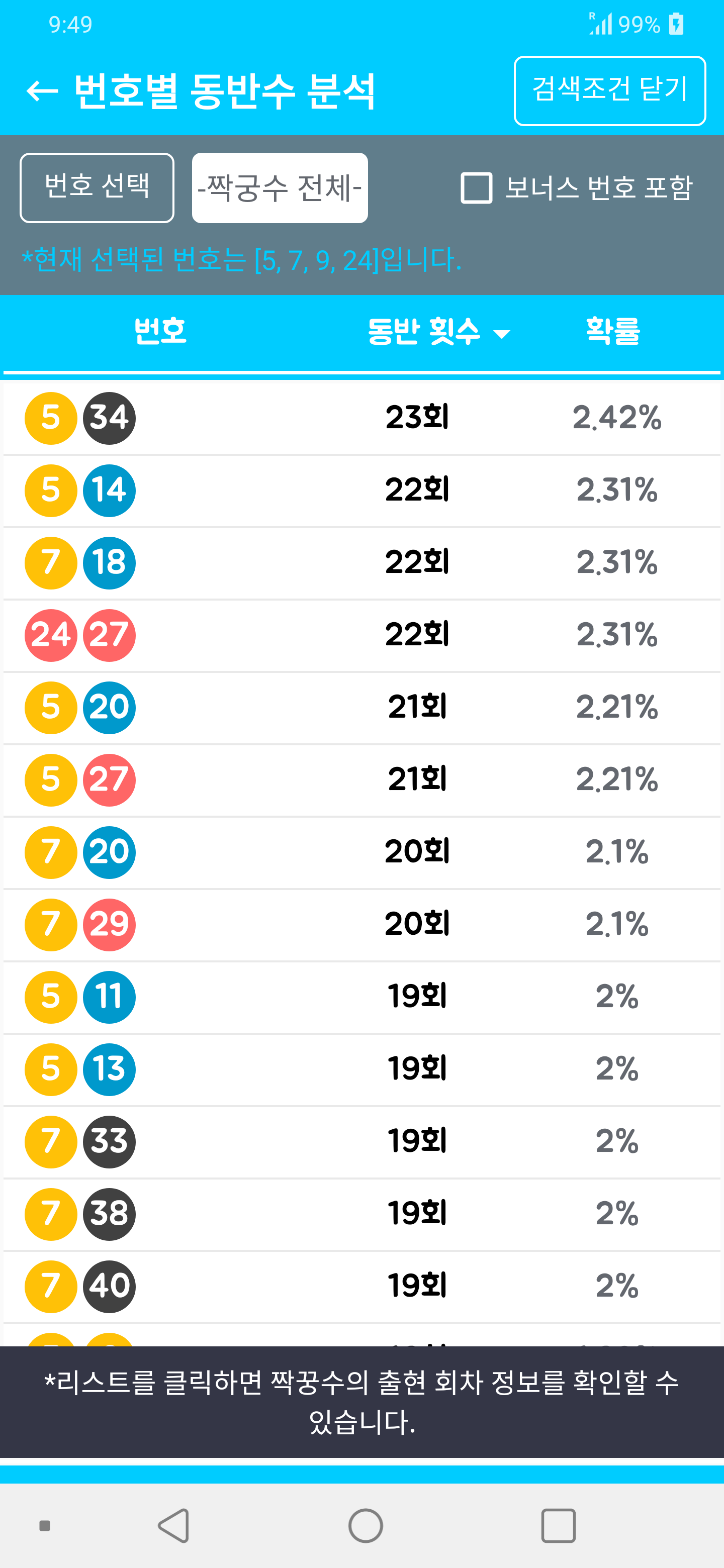Tap the blue 14 ball icon

(110, 491)
